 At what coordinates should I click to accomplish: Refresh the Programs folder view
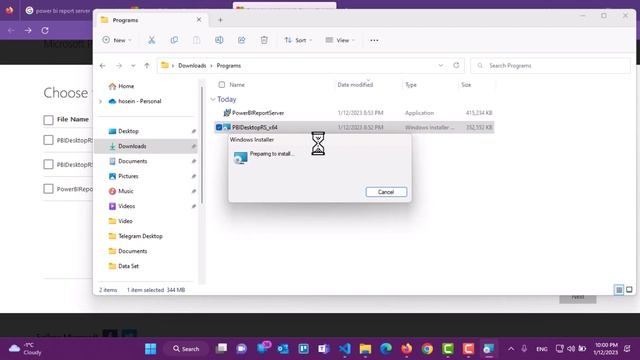tap(456, 65)
